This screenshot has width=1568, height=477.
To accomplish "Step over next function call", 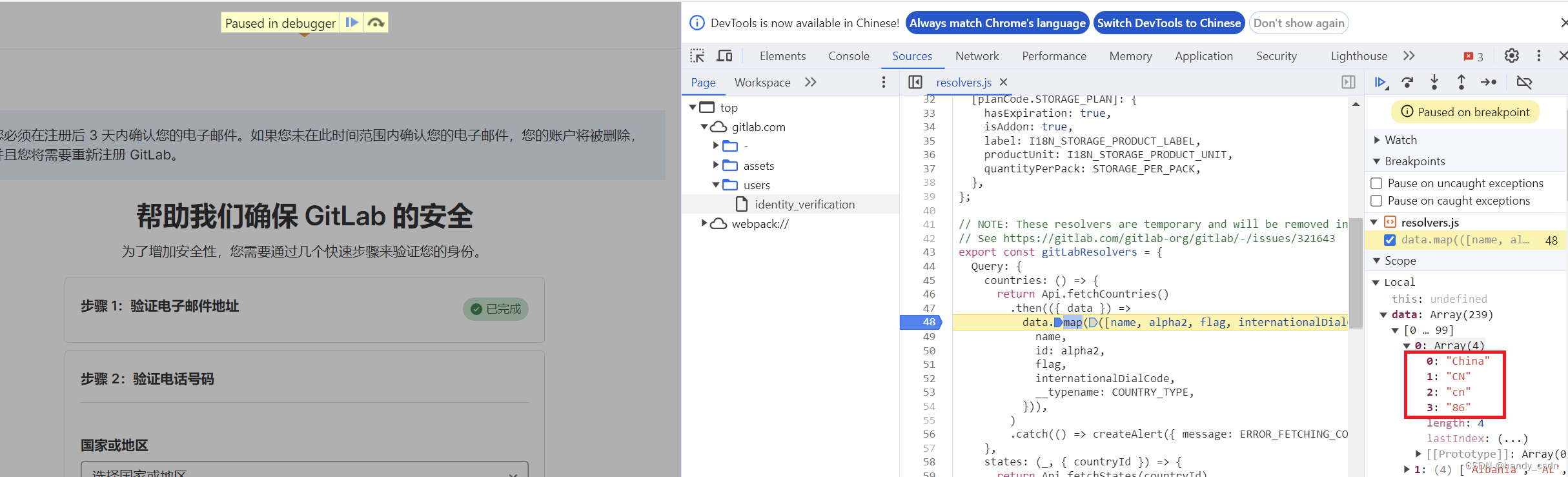I will coord(1407,82).
